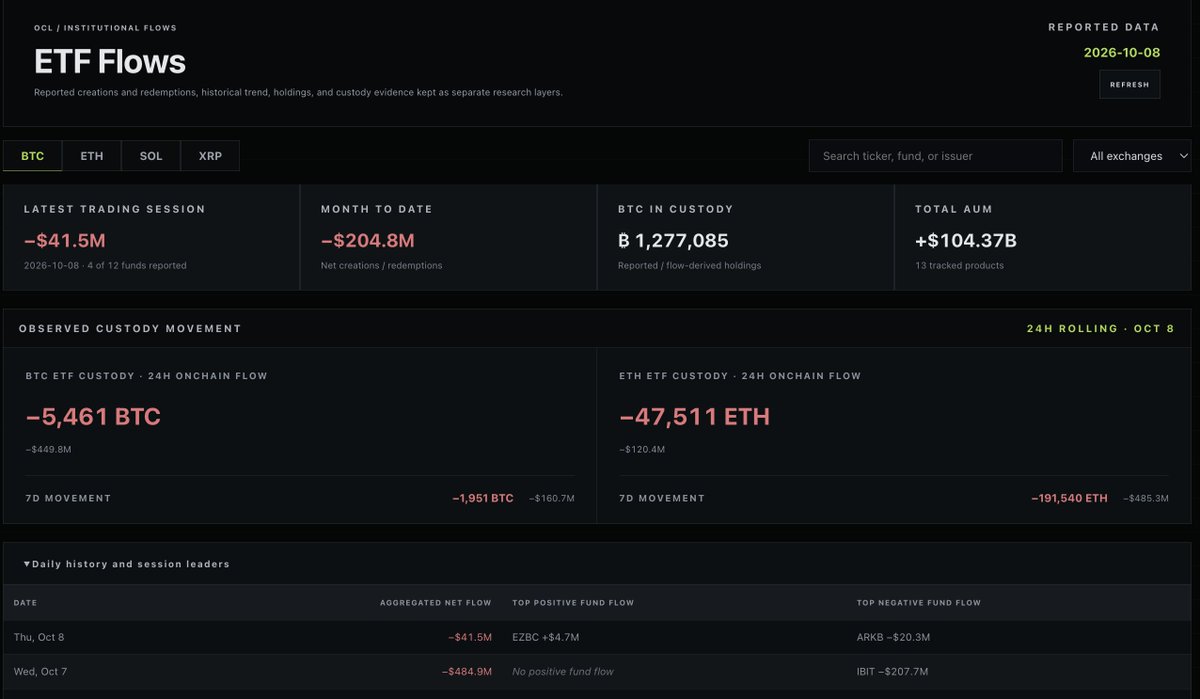Switch to the BTC tab
This screenshot has width=1200, height=699.
coord(33,156)
